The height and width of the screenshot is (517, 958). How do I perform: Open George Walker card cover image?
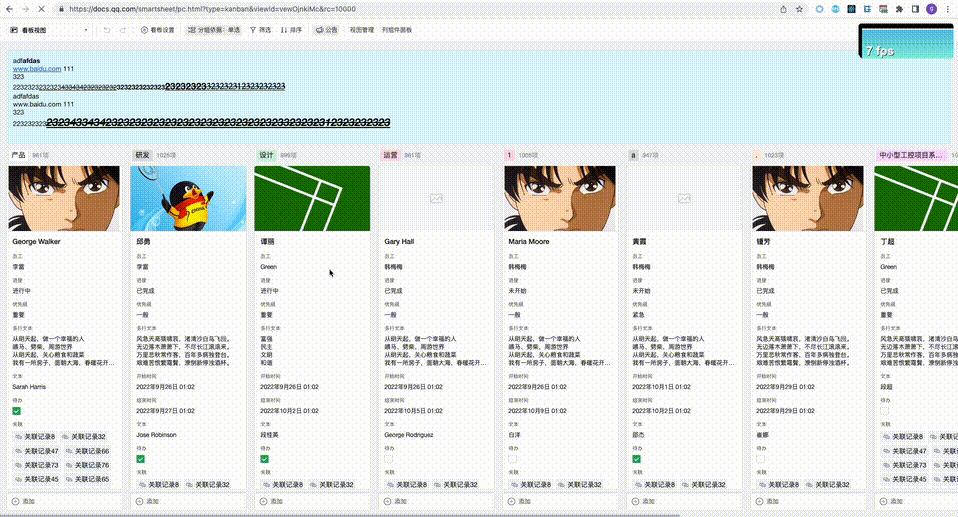coord(64,199)
